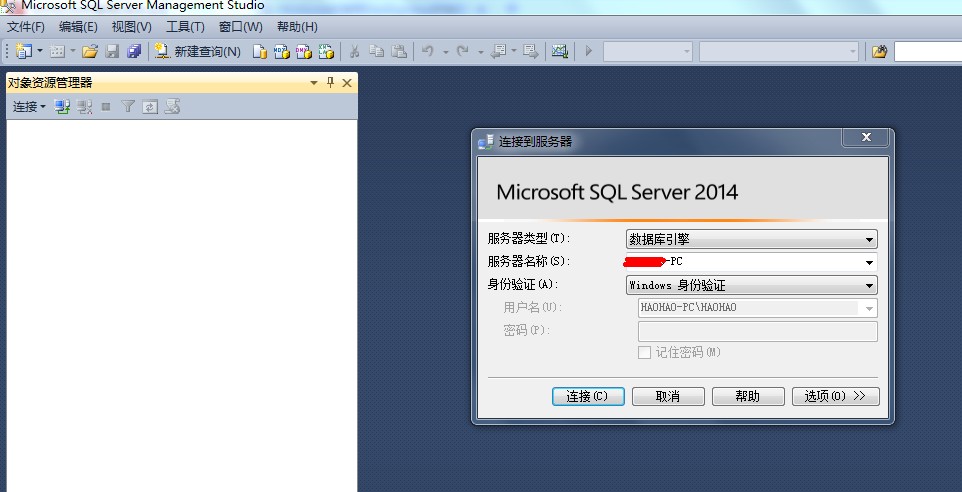Click the Open File folder icon

(90, 52)
